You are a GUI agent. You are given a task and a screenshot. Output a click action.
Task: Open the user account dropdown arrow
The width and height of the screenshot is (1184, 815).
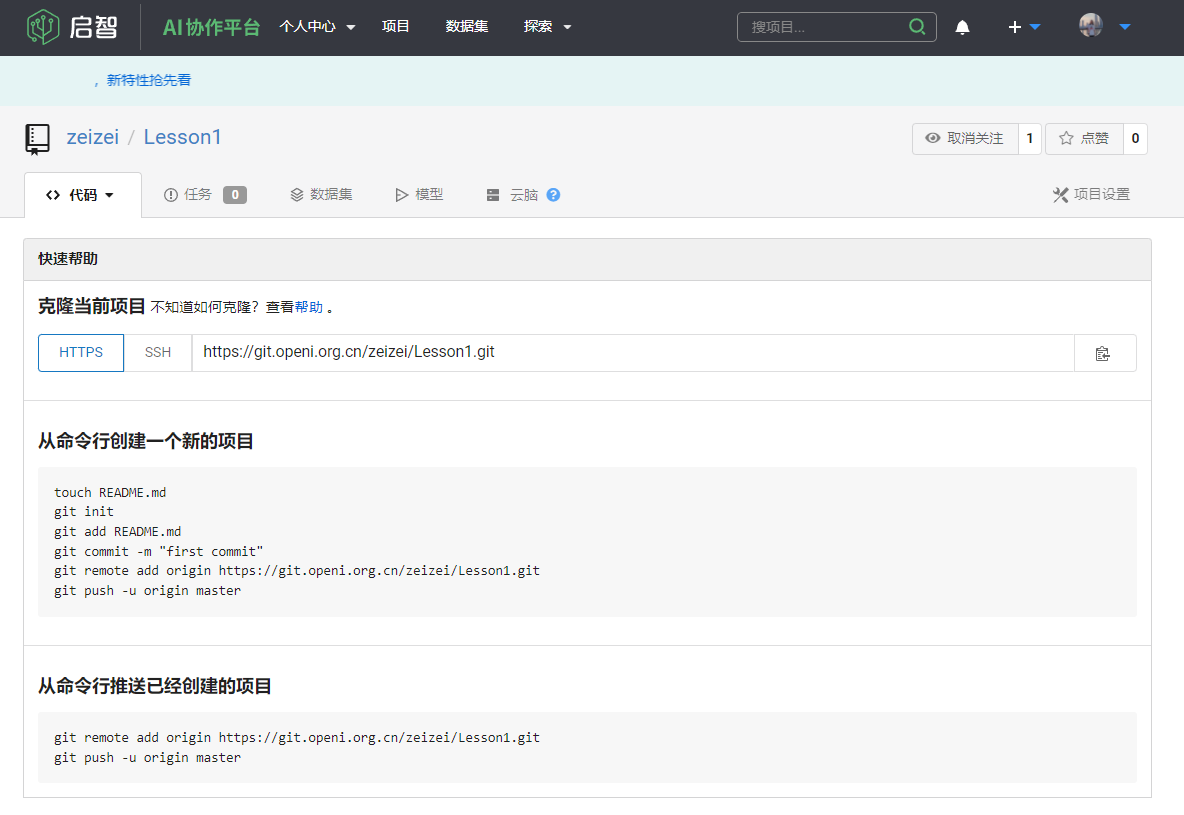[1124, 27]
